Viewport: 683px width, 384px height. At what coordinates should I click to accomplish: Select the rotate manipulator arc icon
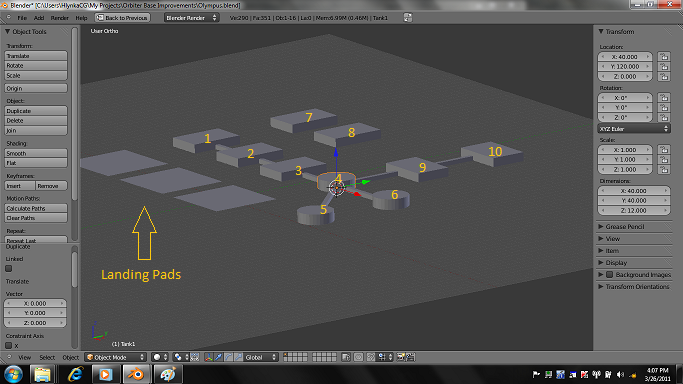tap(229, 357)
